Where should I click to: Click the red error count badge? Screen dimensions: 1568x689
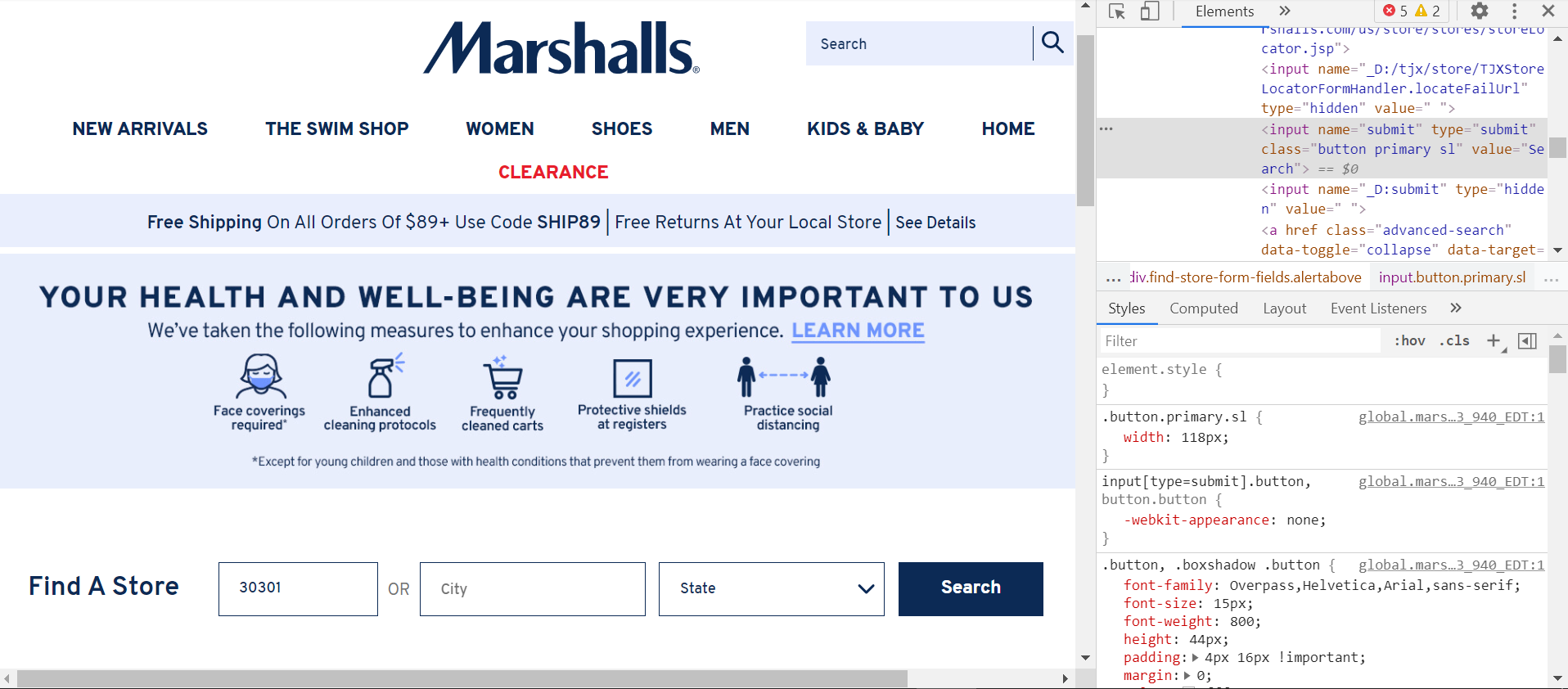(x=1395, y=11)
